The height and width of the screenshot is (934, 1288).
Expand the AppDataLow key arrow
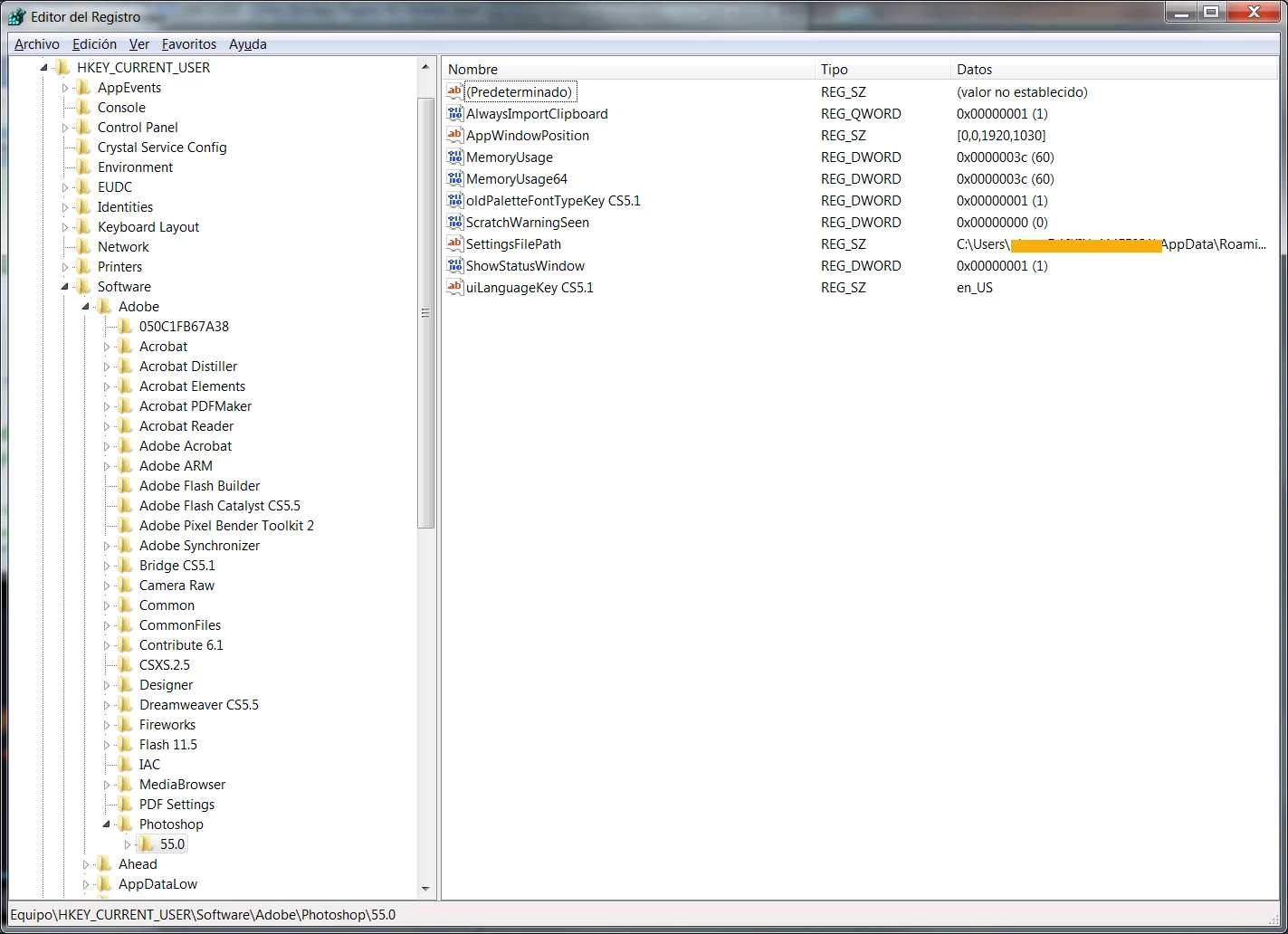tap(86, 884)
